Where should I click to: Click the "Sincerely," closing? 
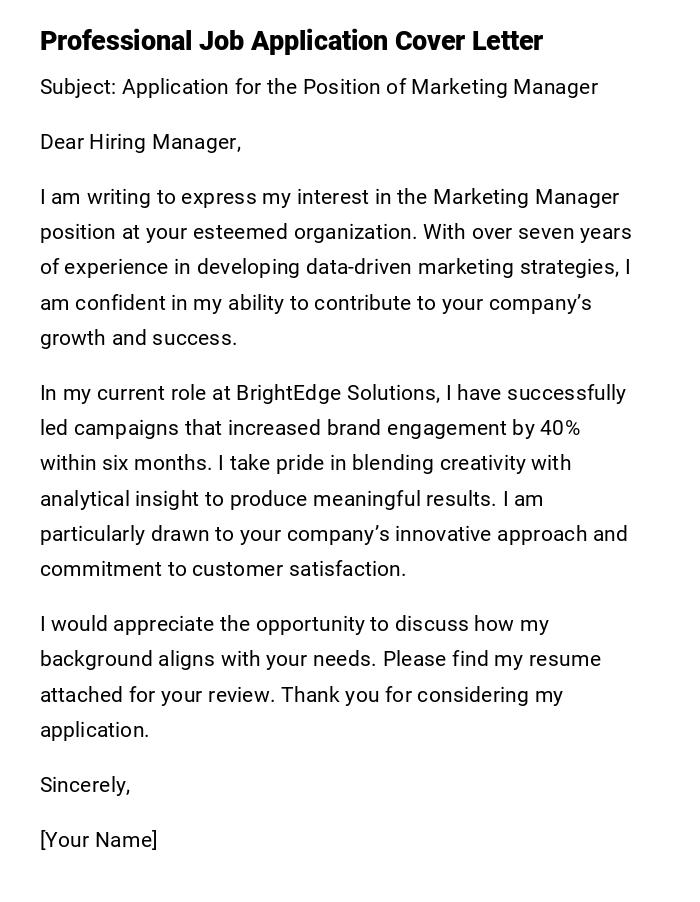click(85, 785)
